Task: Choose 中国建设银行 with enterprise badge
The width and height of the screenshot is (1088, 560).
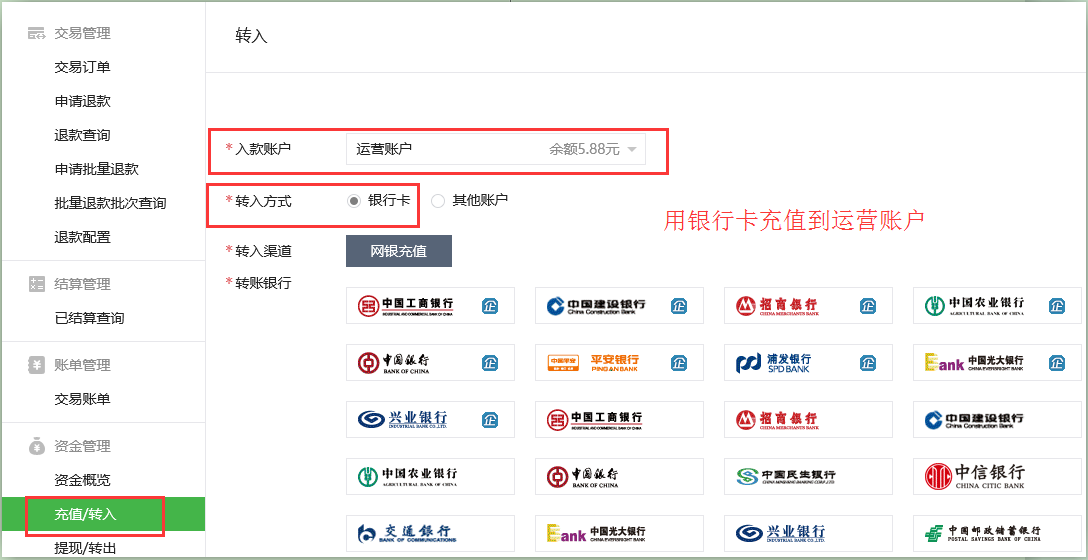Action: (x=619, y=305)
